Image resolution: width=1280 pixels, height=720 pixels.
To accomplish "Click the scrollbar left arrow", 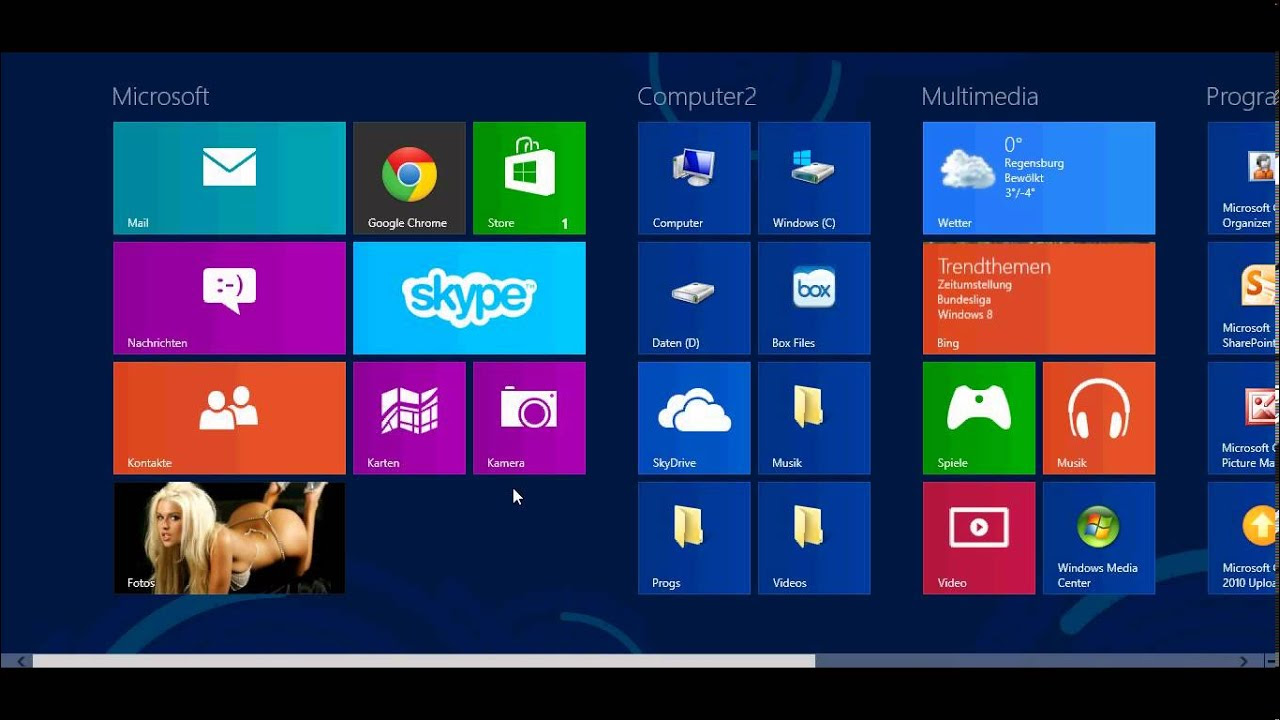I will click(x=19, y=661).
